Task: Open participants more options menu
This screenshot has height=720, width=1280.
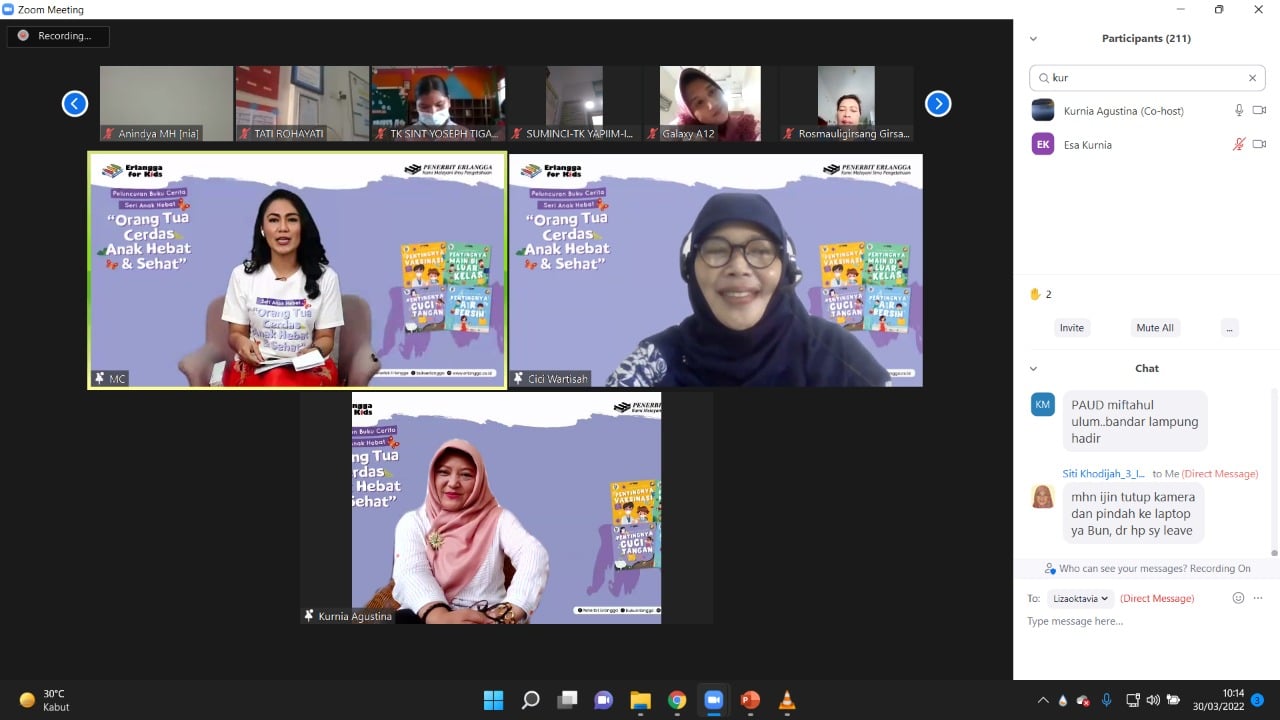Action: [1229, 328]
